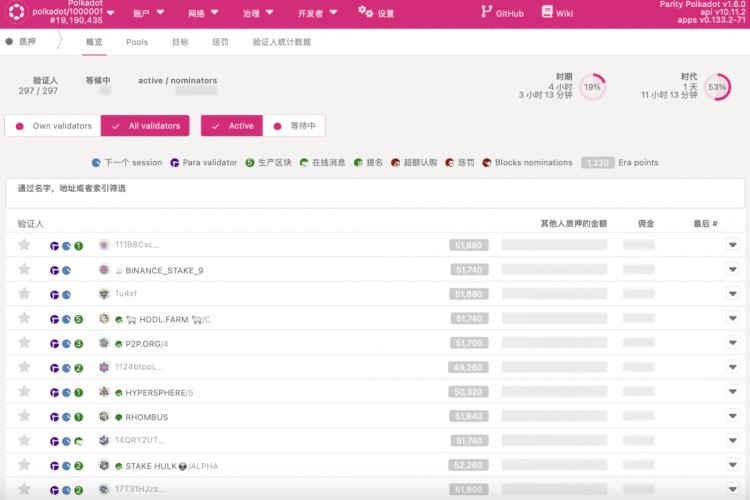Expand details for 1124btppL row
The image size is (750, 500).
733,367
